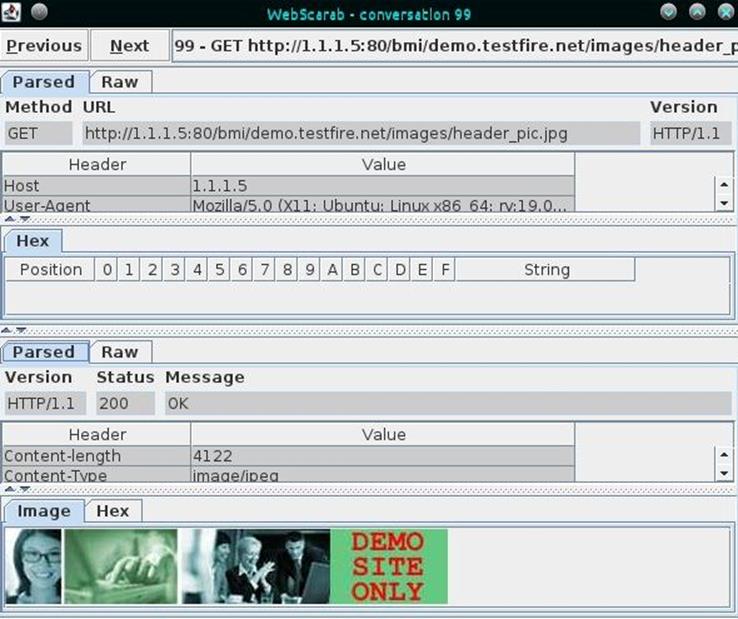Click the response Status field showing 200
This screenshot has height=619, width=738.
pyautogui.click(x=125, y=403)
